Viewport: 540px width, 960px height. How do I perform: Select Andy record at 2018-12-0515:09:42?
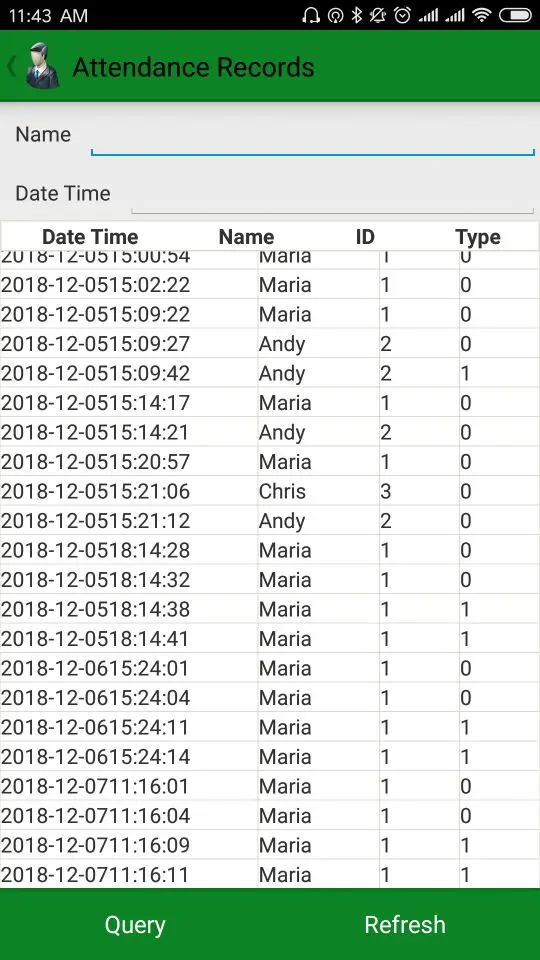tap(270, 373)
